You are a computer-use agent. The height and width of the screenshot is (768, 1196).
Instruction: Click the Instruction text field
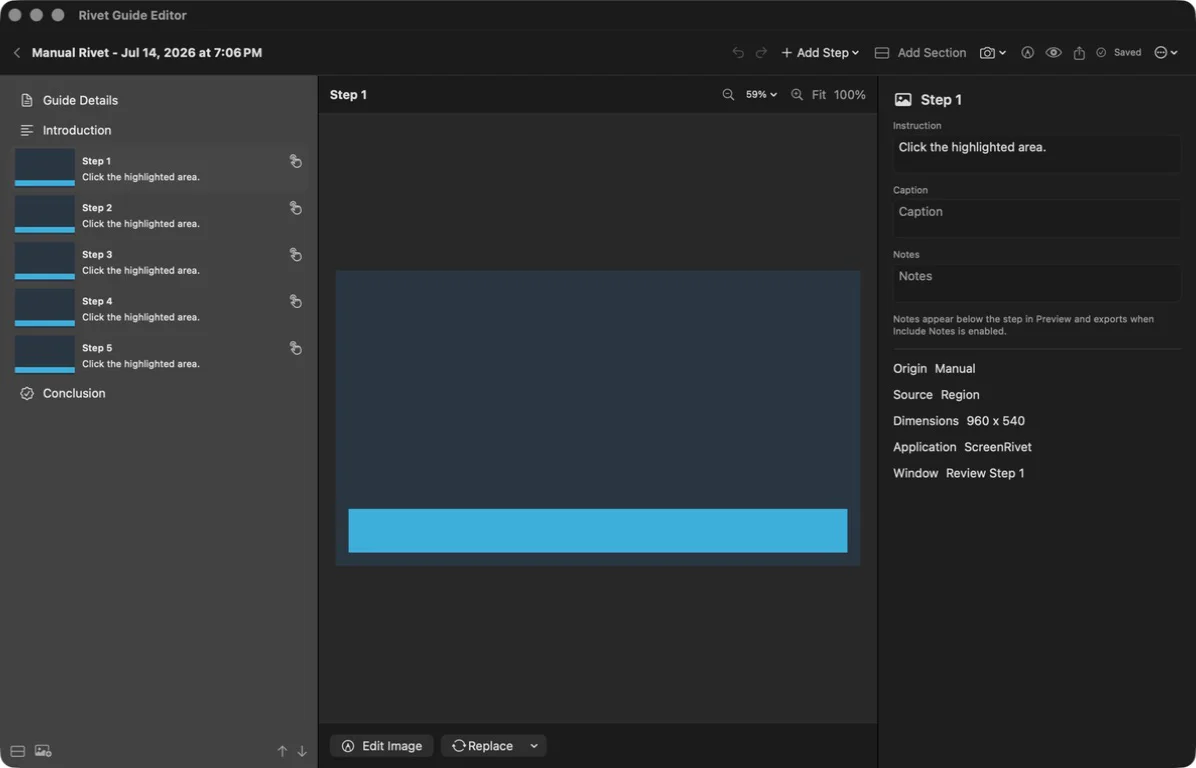tap(1037, 154)
